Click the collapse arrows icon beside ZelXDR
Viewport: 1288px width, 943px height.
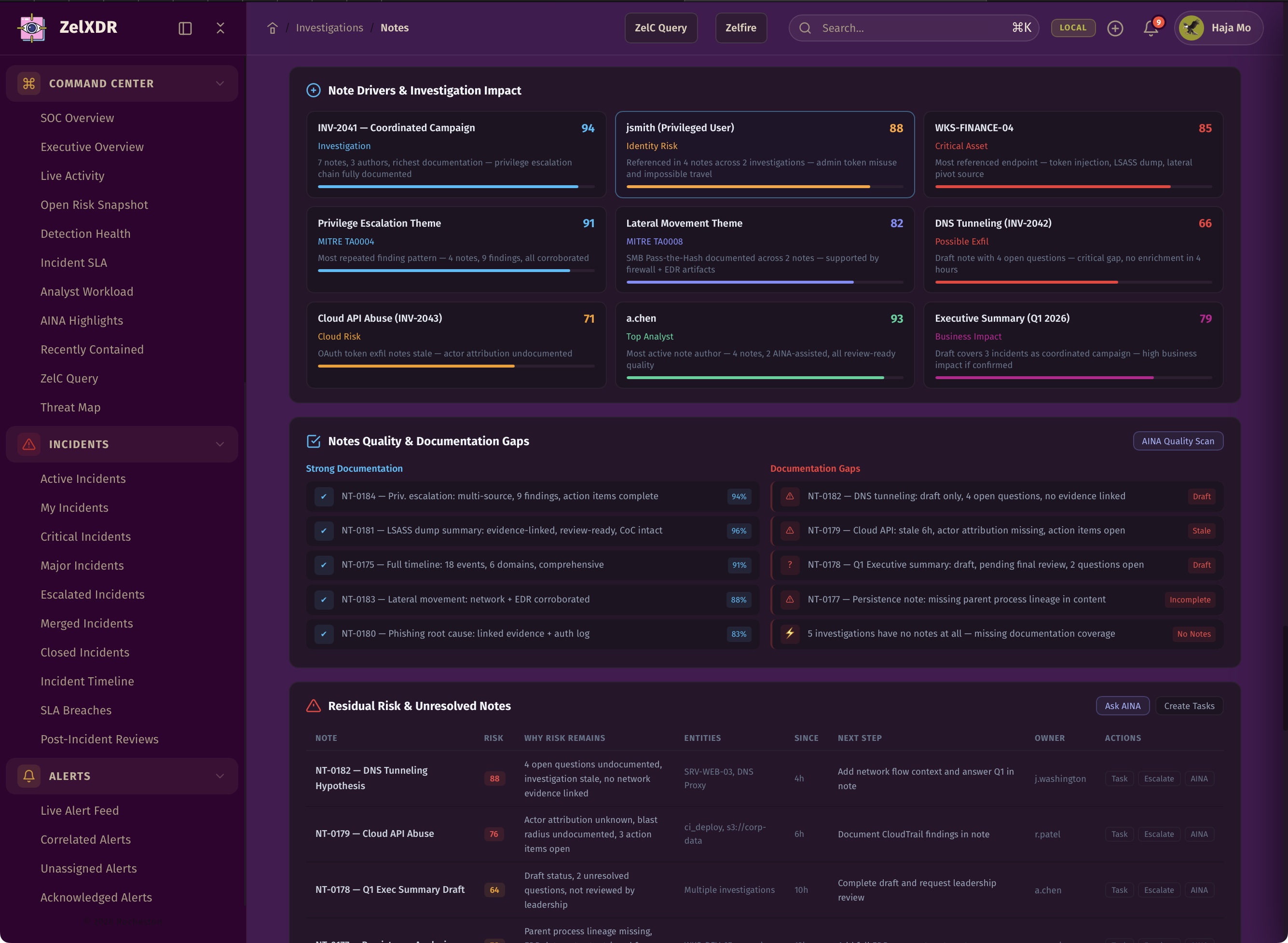tap(220, 28)
